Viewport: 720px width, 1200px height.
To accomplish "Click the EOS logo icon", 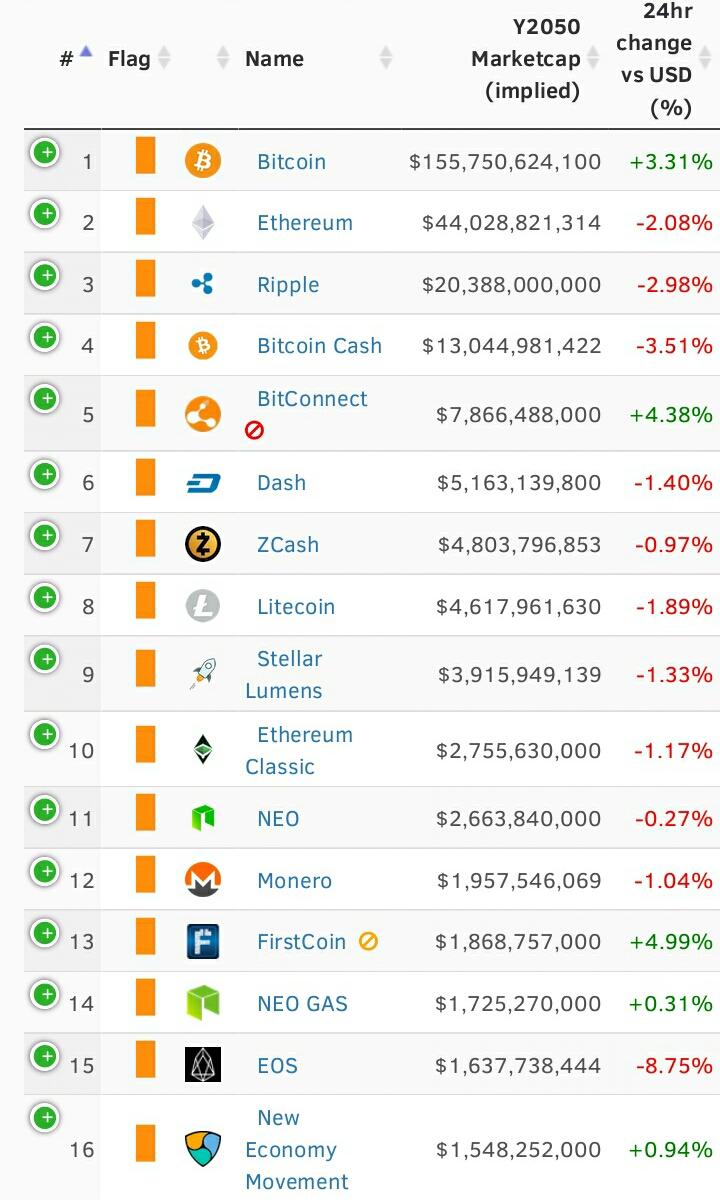I will [x=203, y=1065].
